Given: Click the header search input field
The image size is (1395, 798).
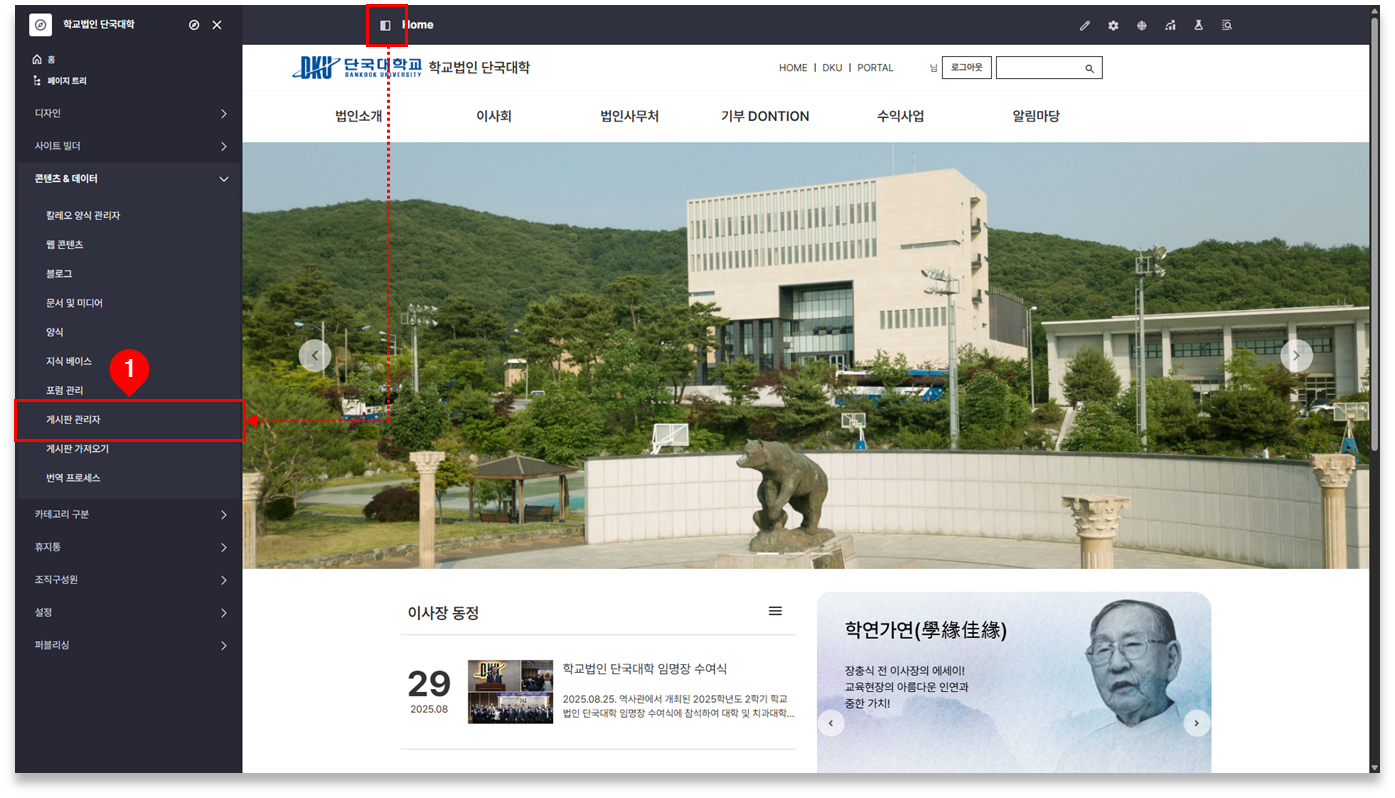Looking at the screenshot, I should pyautogui.click(x=1039, y=68).
